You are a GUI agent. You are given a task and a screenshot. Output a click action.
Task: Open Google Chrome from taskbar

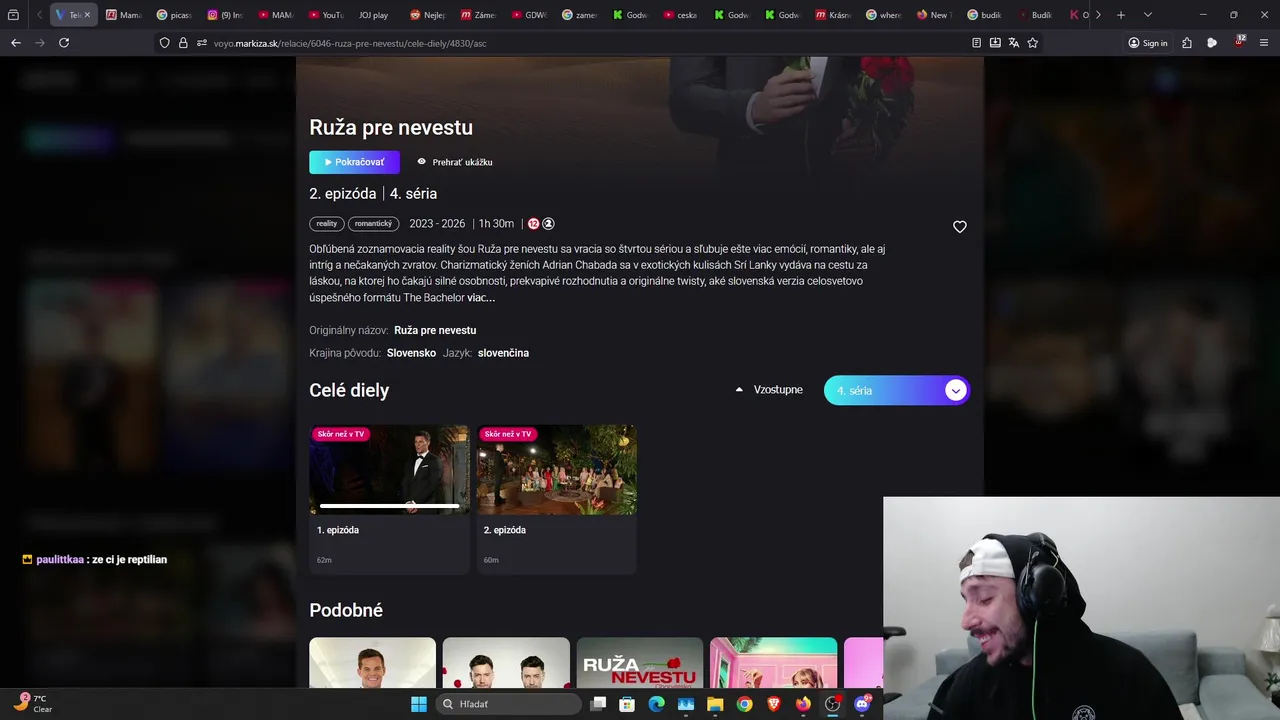click(744, 704)
